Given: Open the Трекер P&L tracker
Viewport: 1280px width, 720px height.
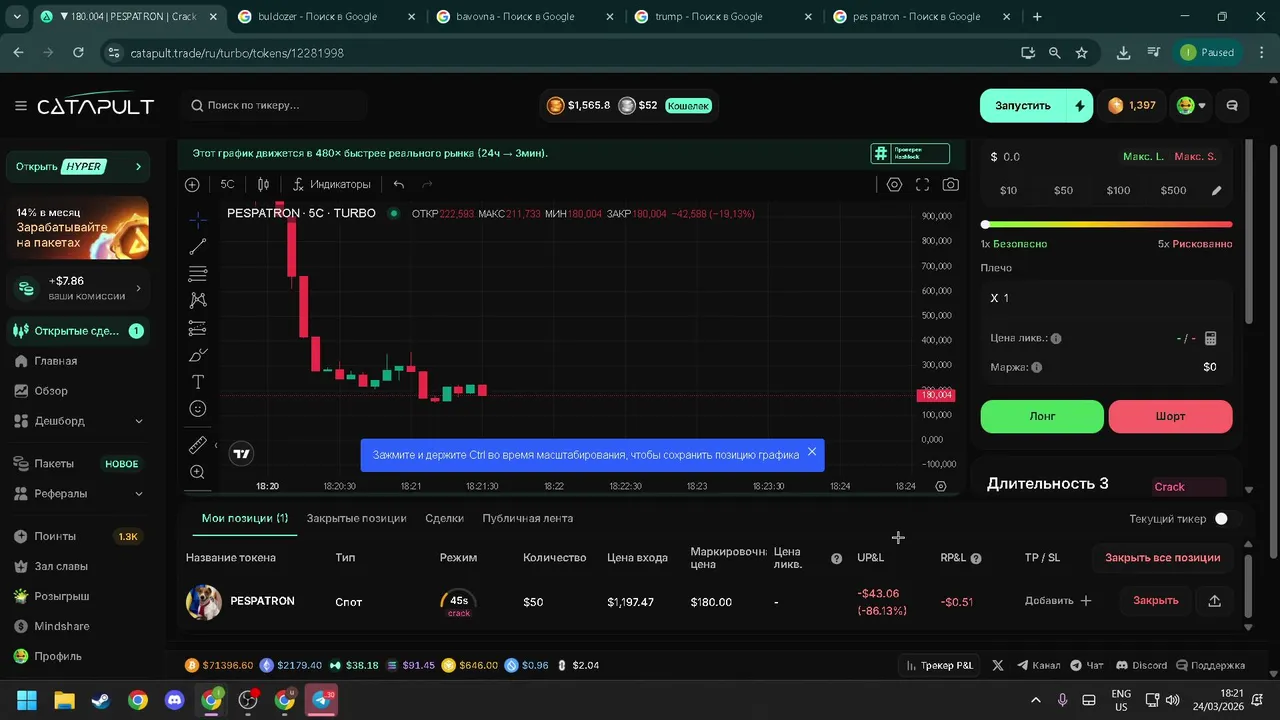Looking at the screenshot, I should click(x=939, y=665).
